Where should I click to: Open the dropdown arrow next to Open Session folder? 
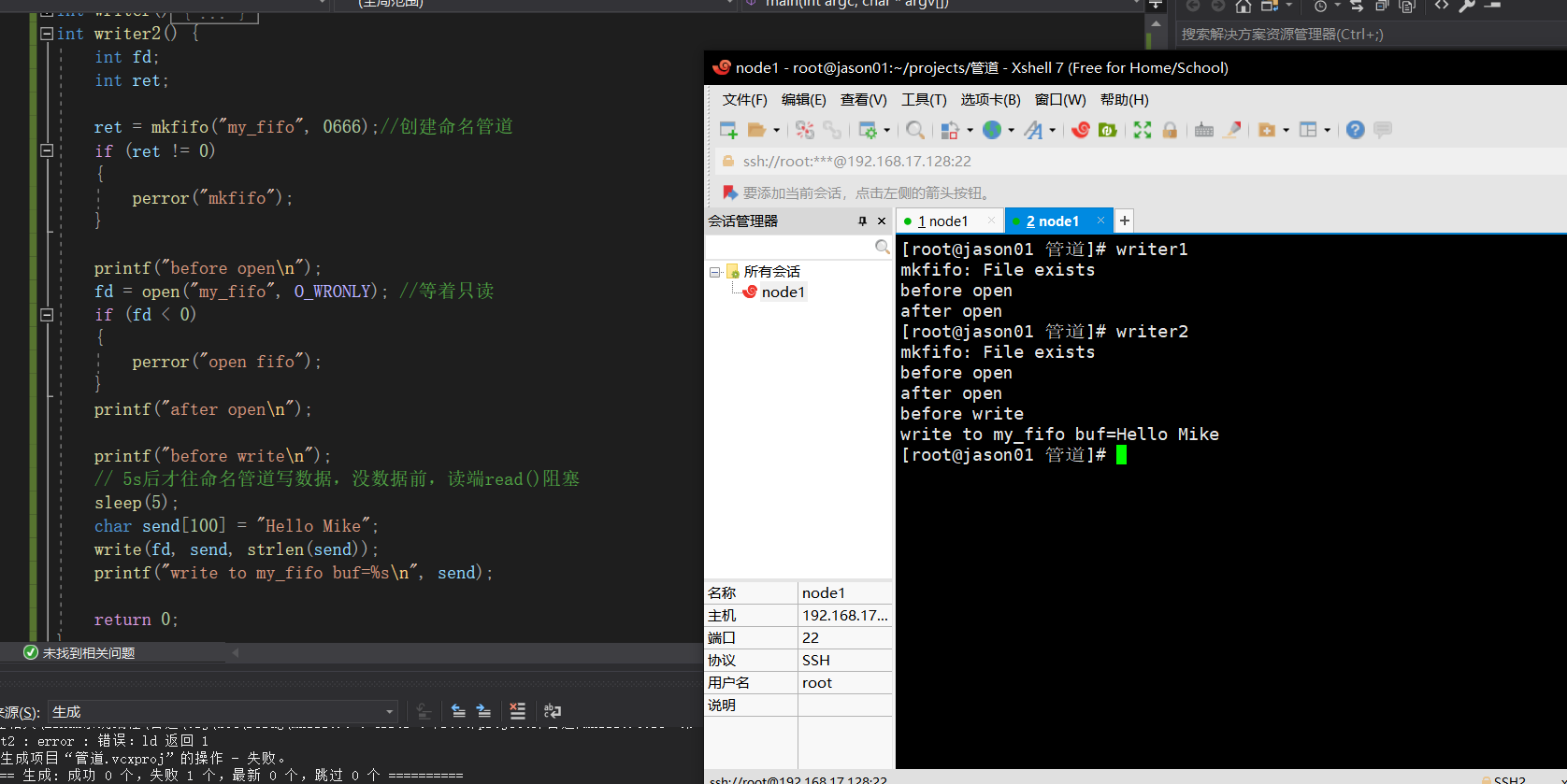[776, 130]
